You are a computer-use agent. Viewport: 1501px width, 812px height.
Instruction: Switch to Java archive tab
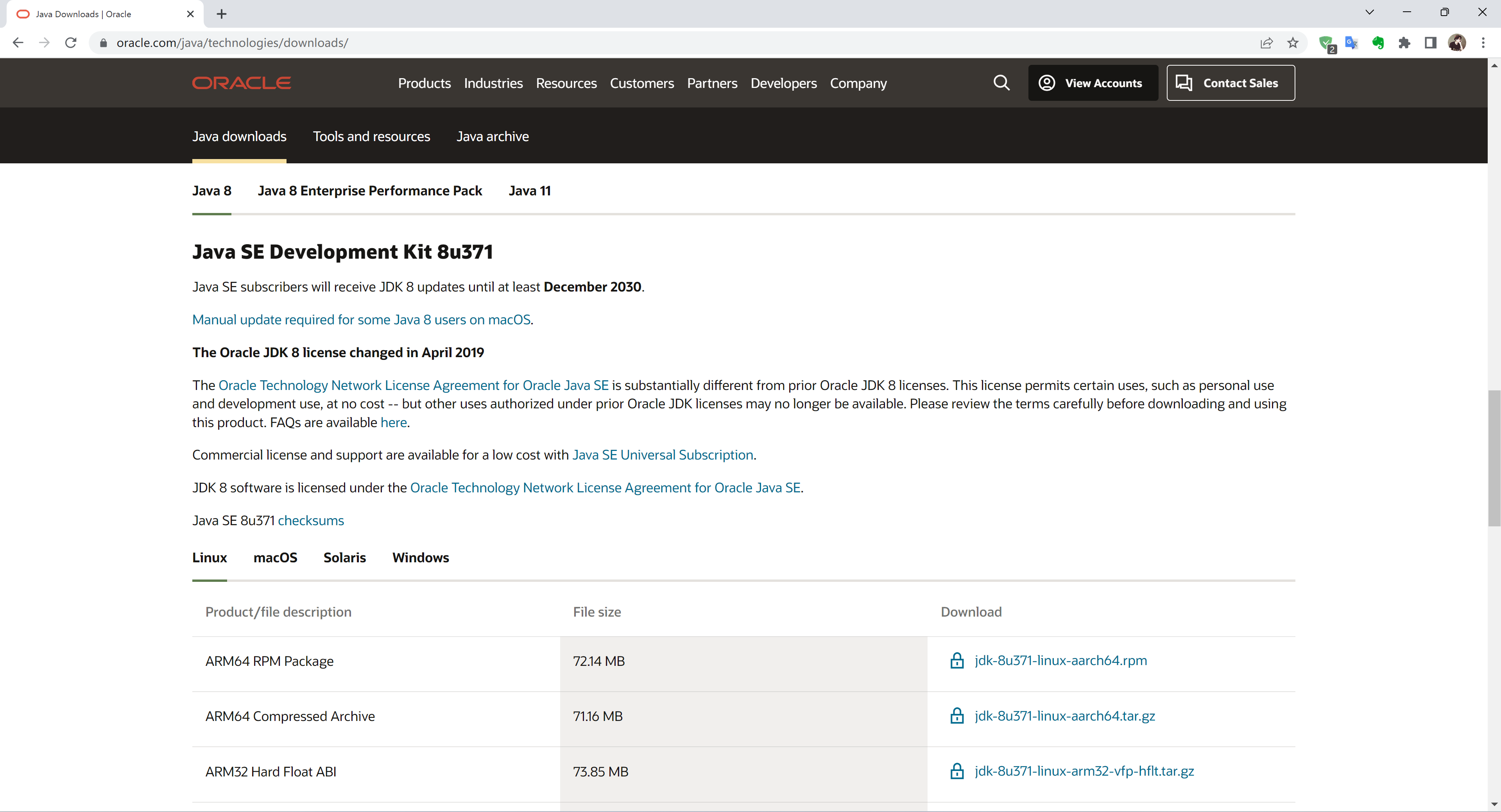[493, 136]
